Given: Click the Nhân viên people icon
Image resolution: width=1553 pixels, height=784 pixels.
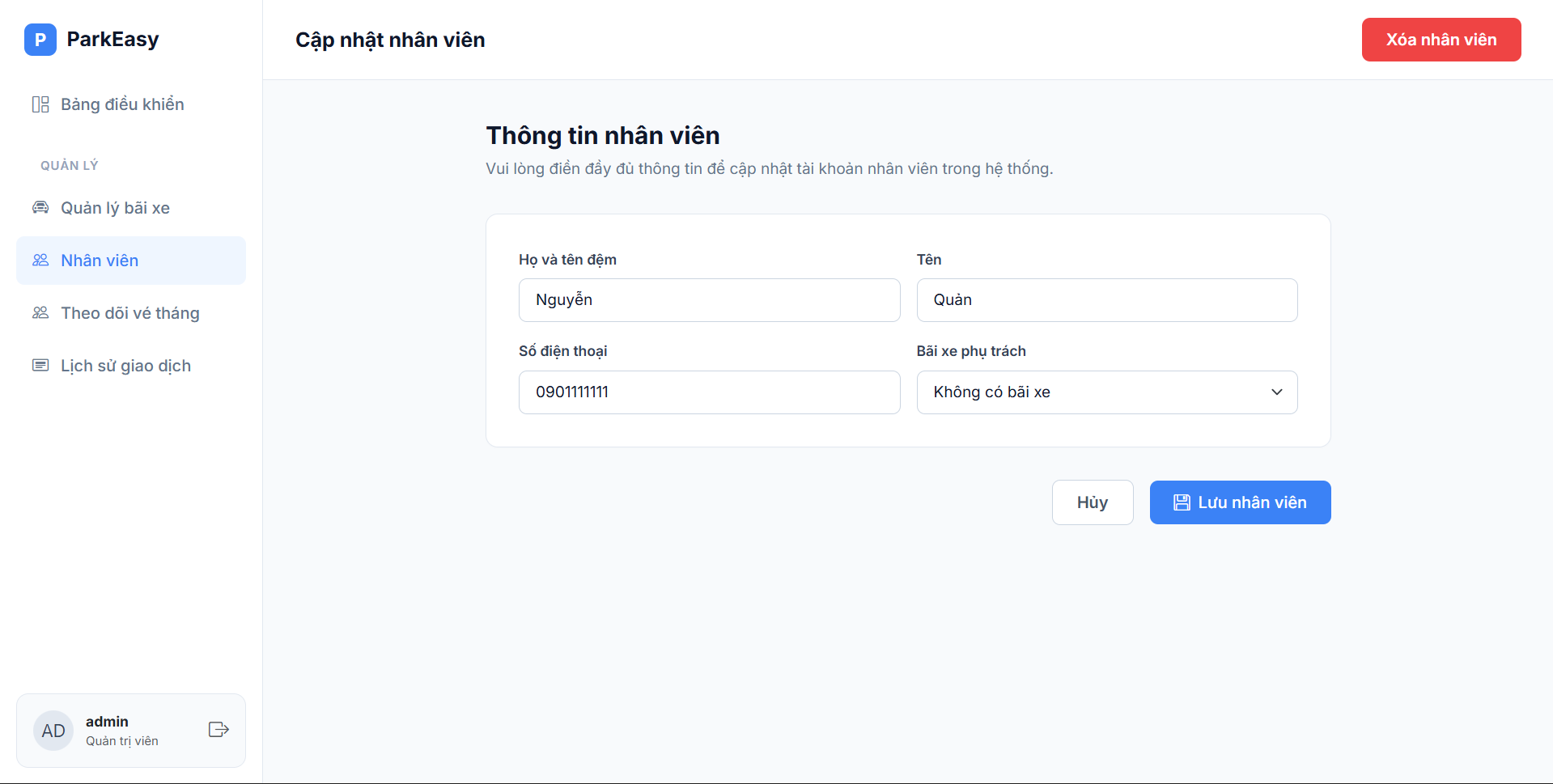Looking at the screenshot, I should [x=40, y=261].
